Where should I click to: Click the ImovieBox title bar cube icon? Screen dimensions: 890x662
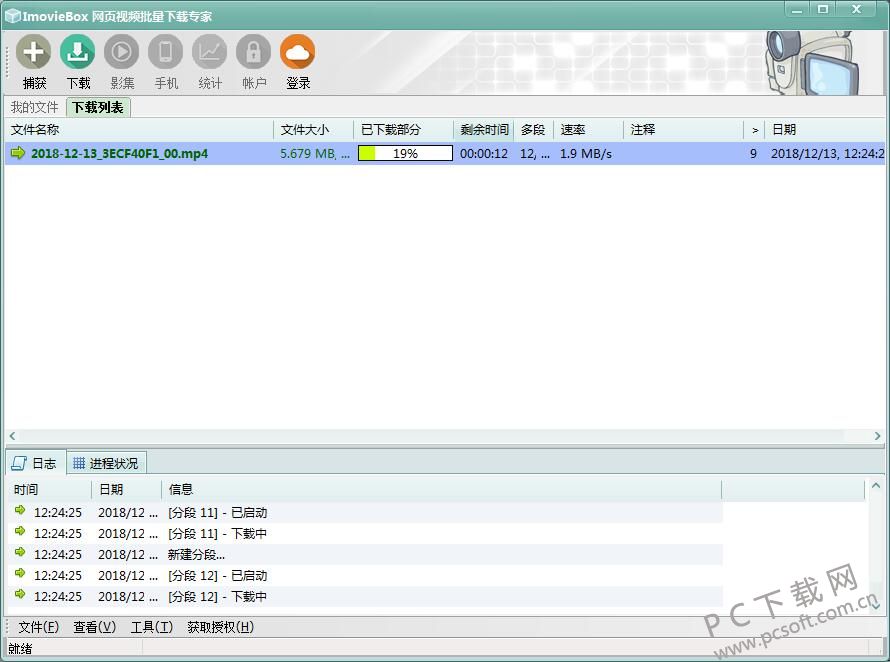[x=12, y=16]
